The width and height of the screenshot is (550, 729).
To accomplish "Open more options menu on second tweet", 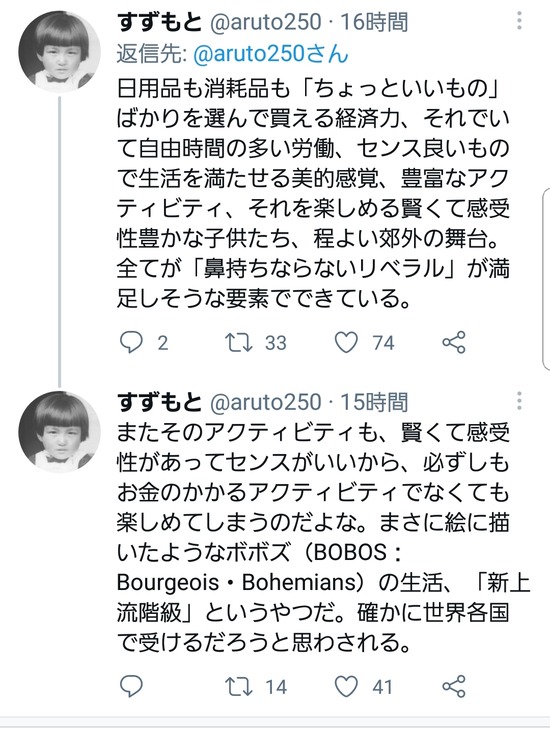I will click(x=519, y=401).
